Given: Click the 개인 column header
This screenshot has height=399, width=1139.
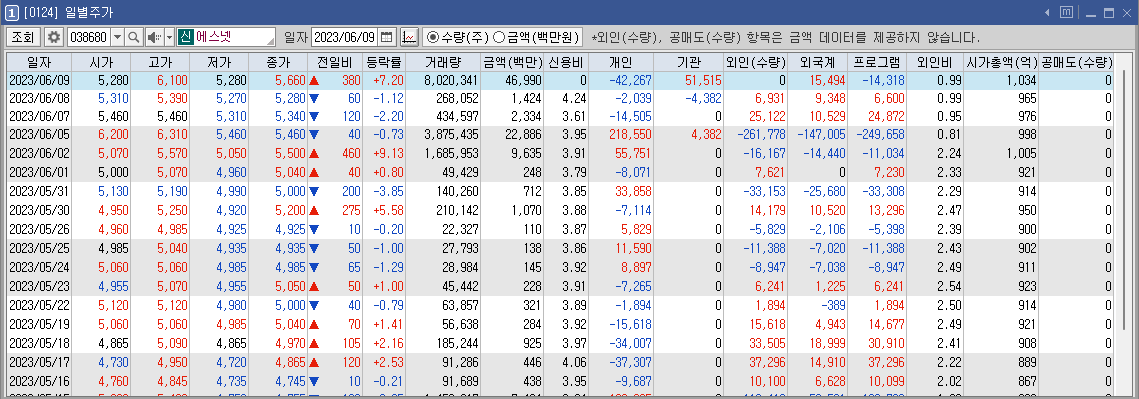Looking at the screenshot, I should click(621, 62).
